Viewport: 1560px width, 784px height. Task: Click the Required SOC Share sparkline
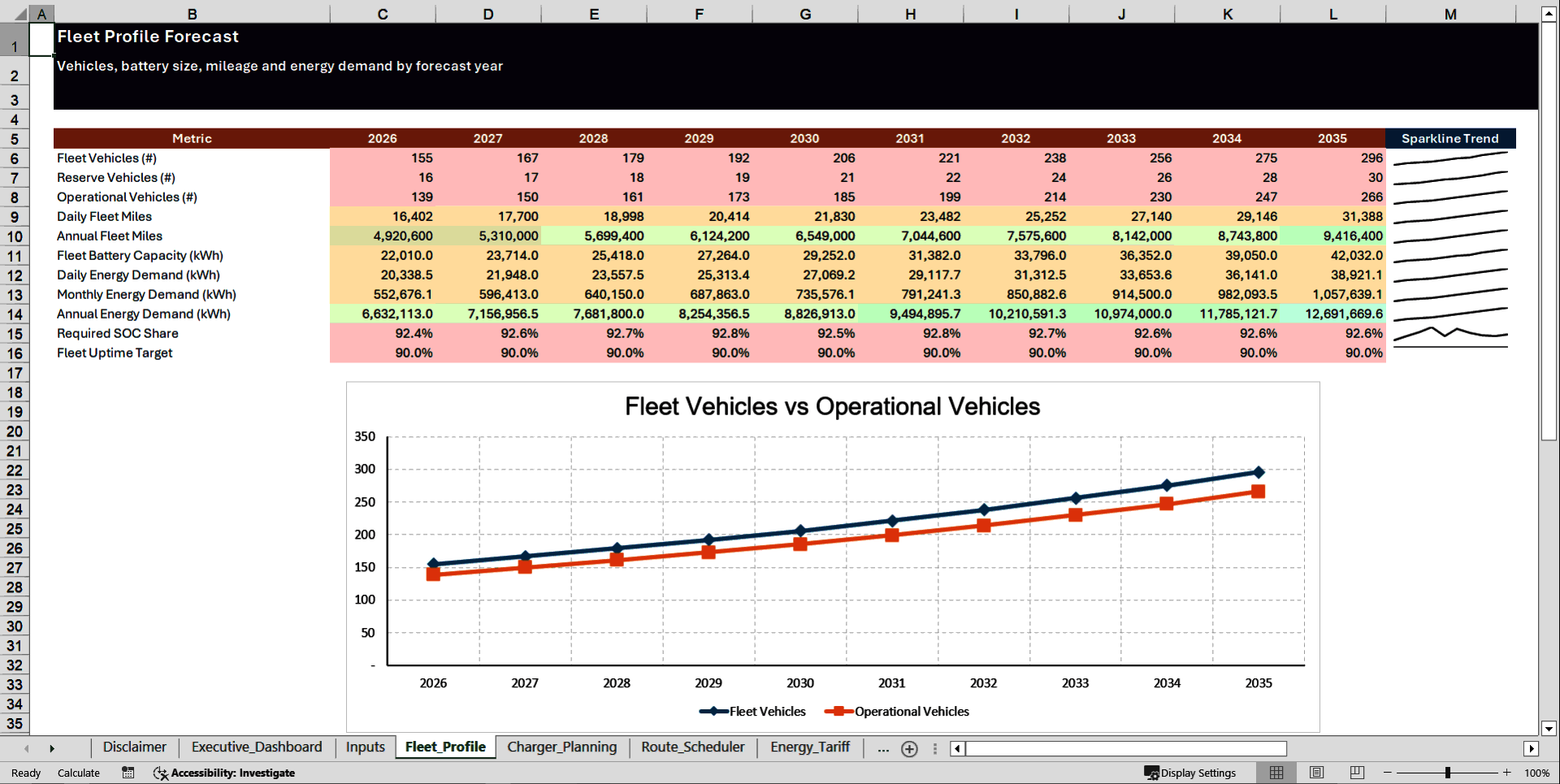coord(1450,333)
